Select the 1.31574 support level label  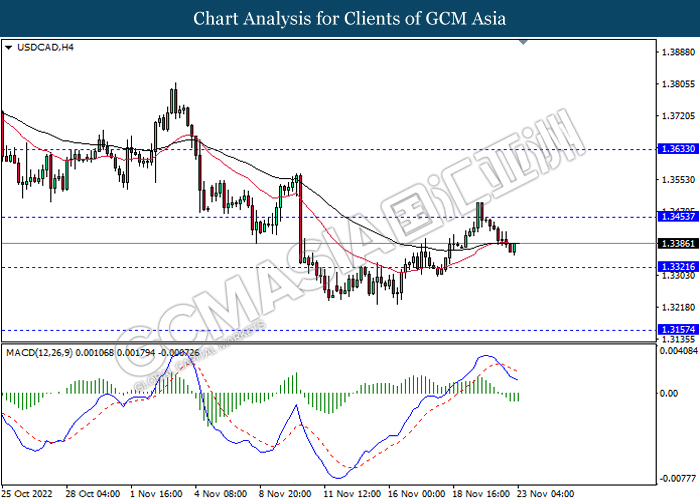(x=678, y=329)
